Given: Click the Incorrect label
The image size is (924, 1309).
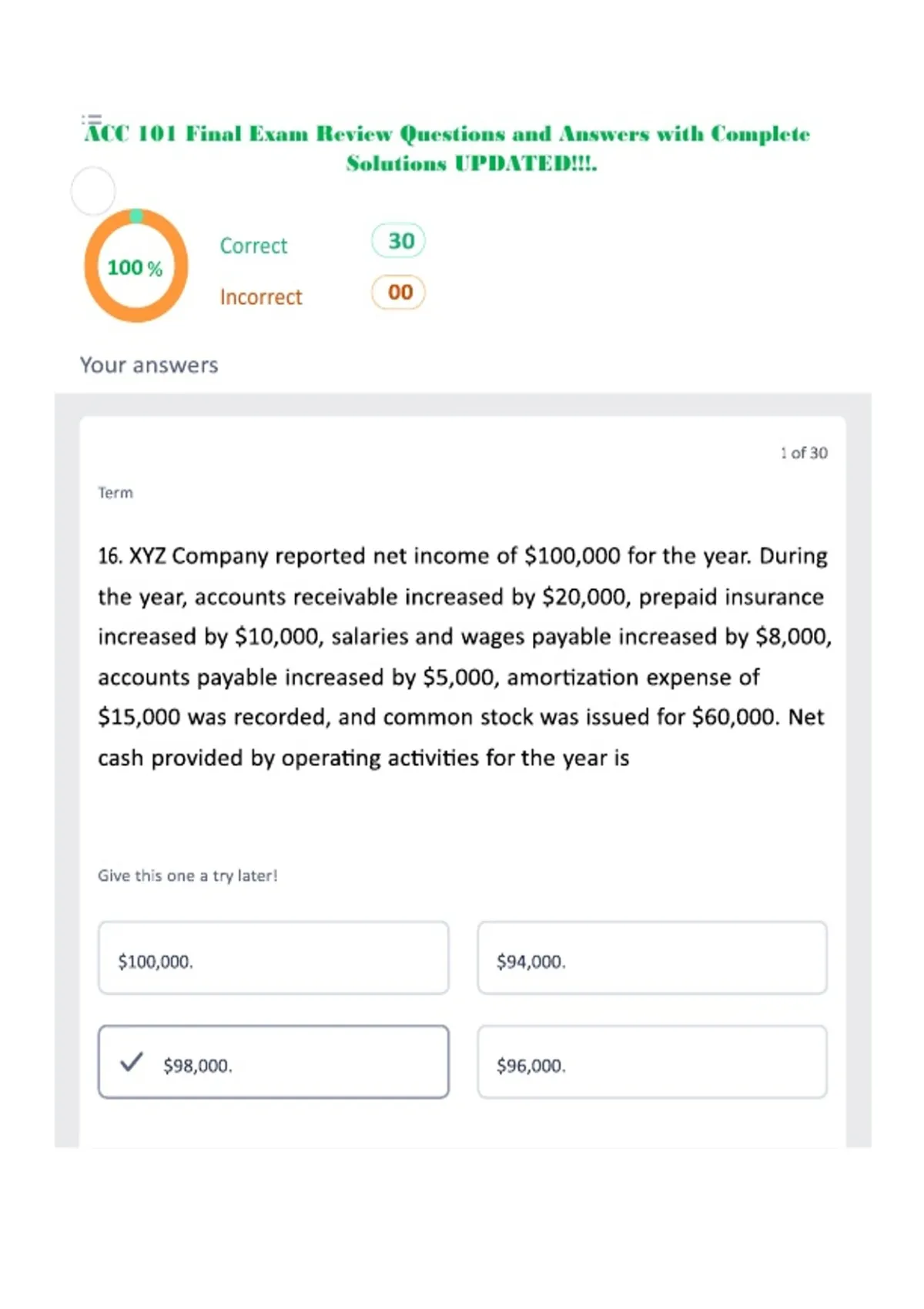Looking at the screenshot, I should tap(261, 297).
